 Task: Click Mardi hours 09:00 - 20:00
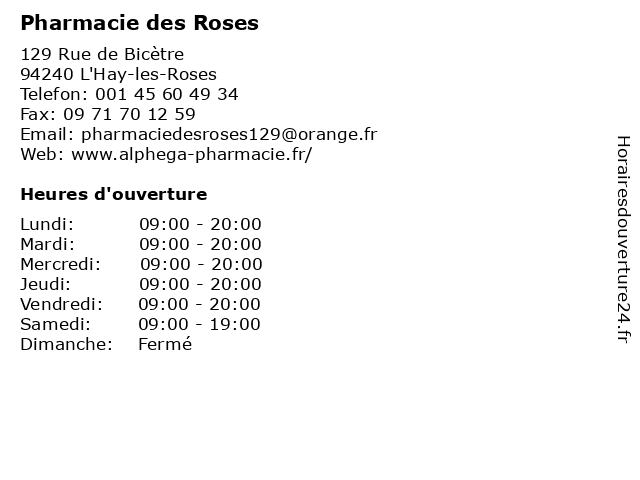coord(200,244)
